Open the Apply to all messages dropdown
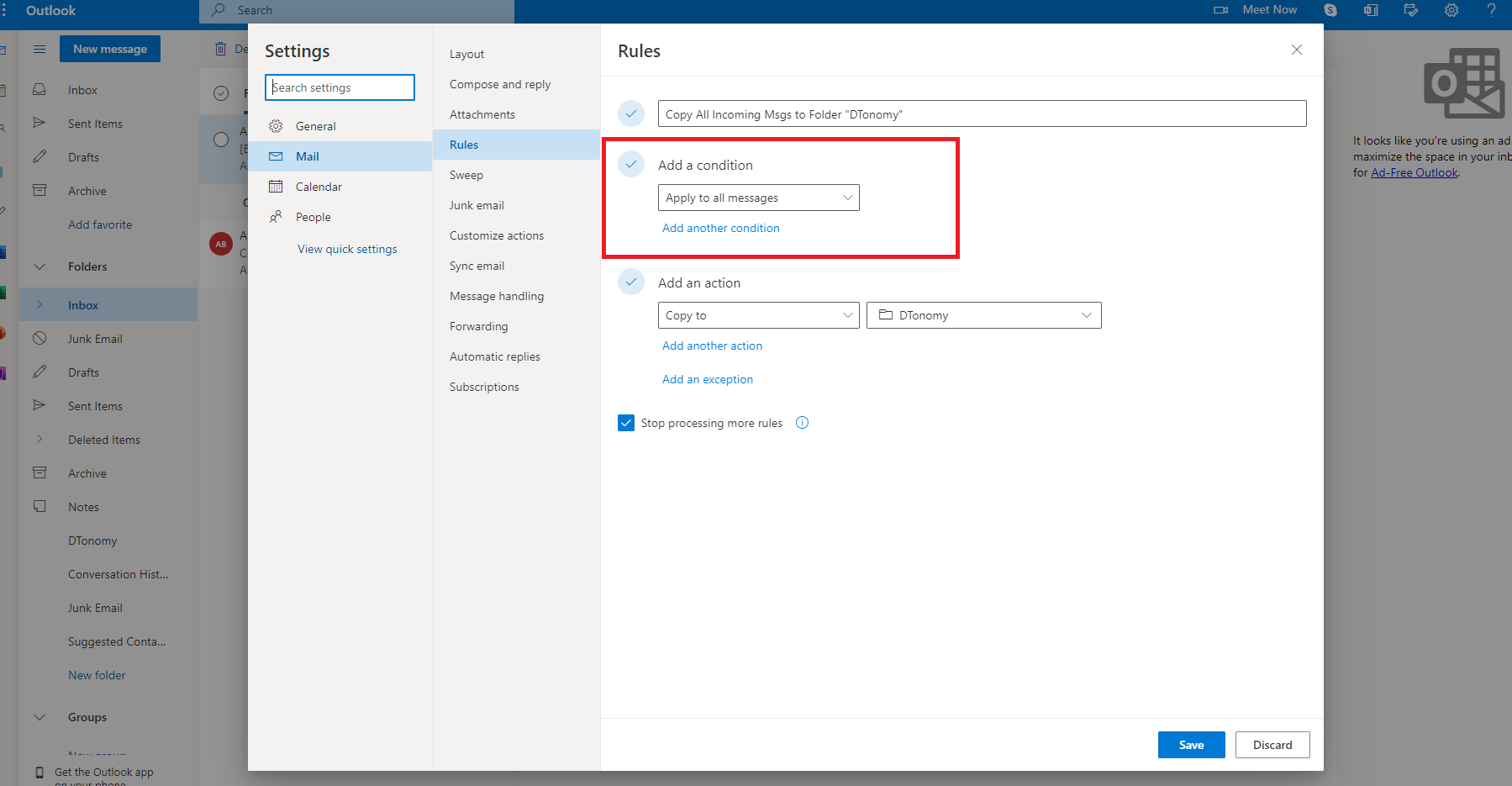This screenshot has height=786, width=1512. coord(759,198)
